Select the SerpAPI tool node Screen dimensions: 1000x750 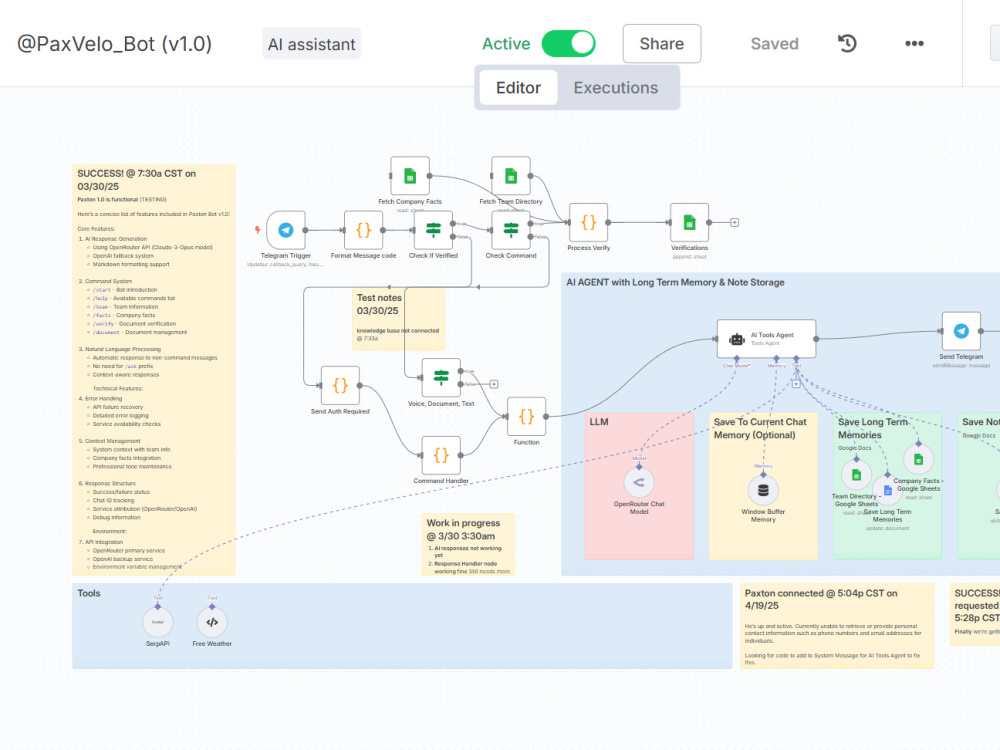158,622
